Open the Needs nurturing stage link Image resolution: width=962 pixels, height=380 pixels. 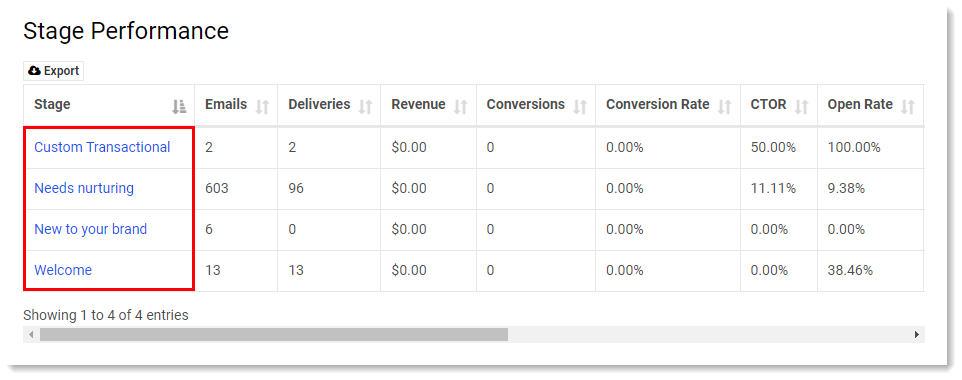(84, 188)
